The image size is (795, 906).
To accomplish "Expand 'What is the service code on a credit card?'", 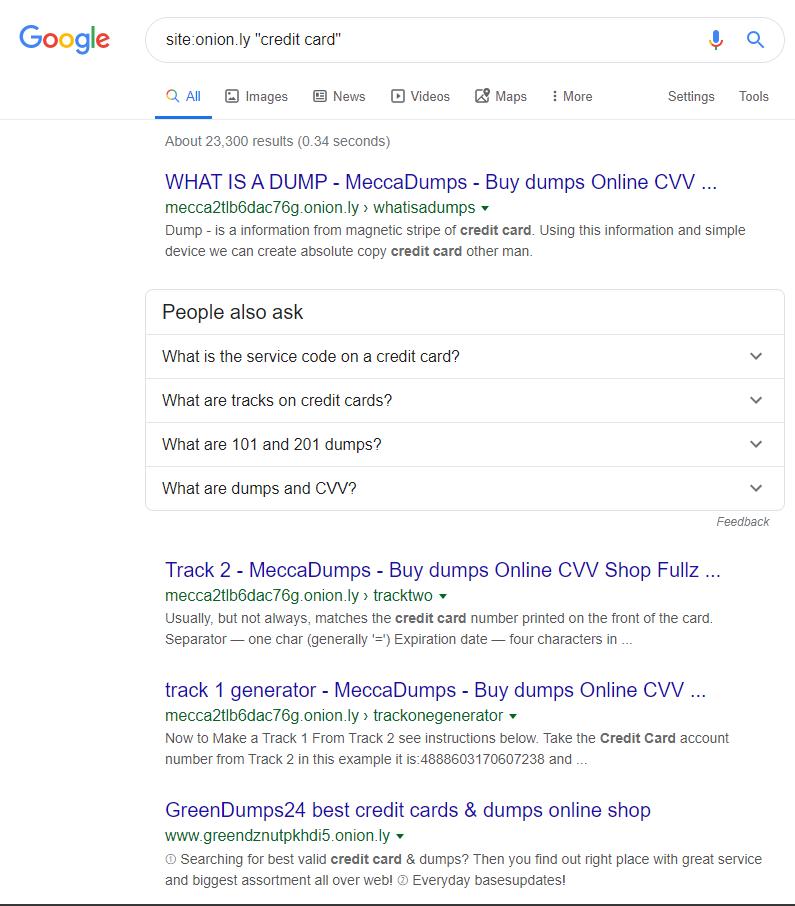I will 465,357.
